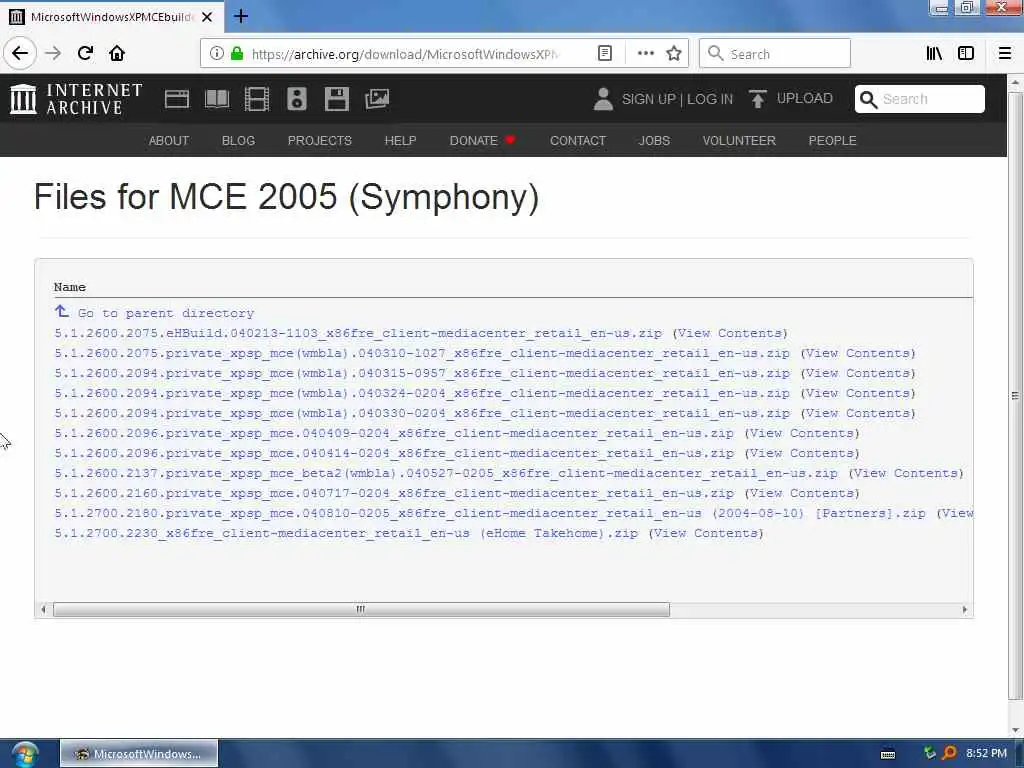The image size is (1024, 768).
Task: Download the 2096 xpsp_mce 040409-0204 zip
Action: click(x=394, y=433)
